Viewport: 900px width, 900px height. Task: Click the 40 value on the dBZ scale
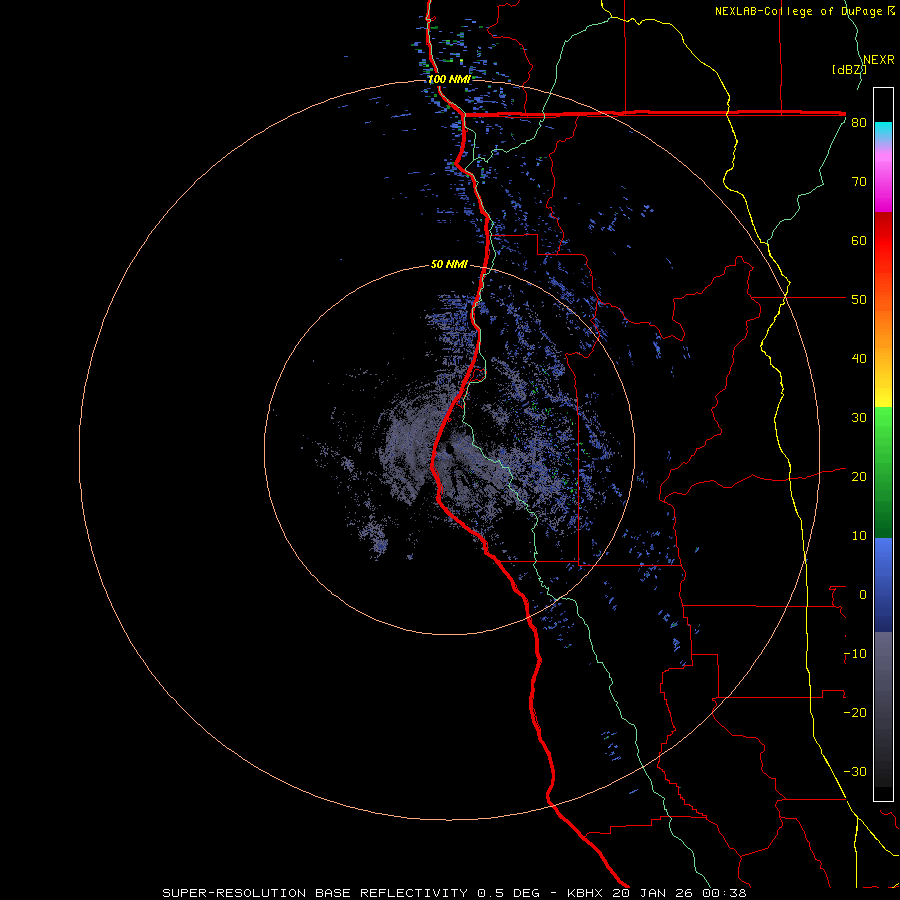click(x=859, y=359)
